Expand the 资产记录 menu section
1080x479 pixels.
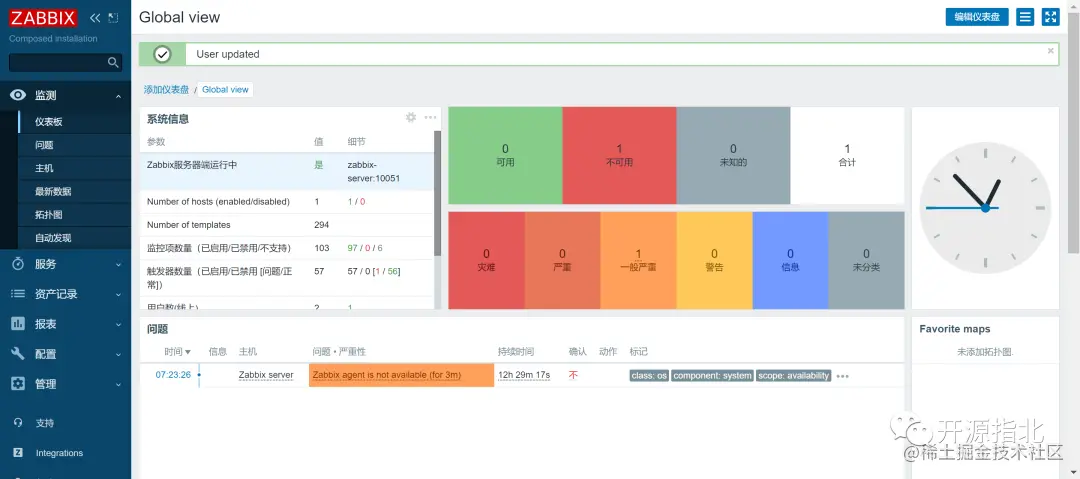click(x=118, y=294)
